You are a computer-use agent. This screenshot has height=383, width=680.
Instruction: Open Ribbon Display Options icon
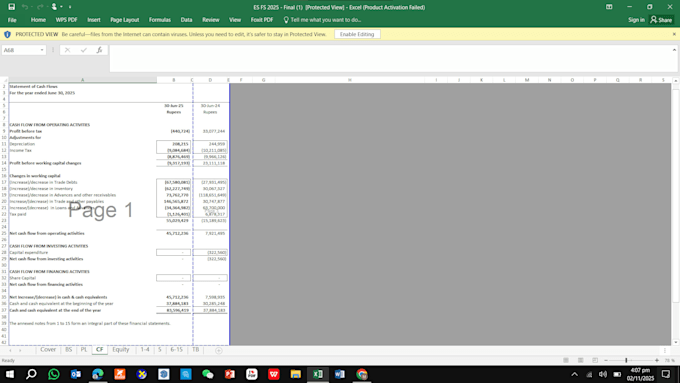pos(609,7)
